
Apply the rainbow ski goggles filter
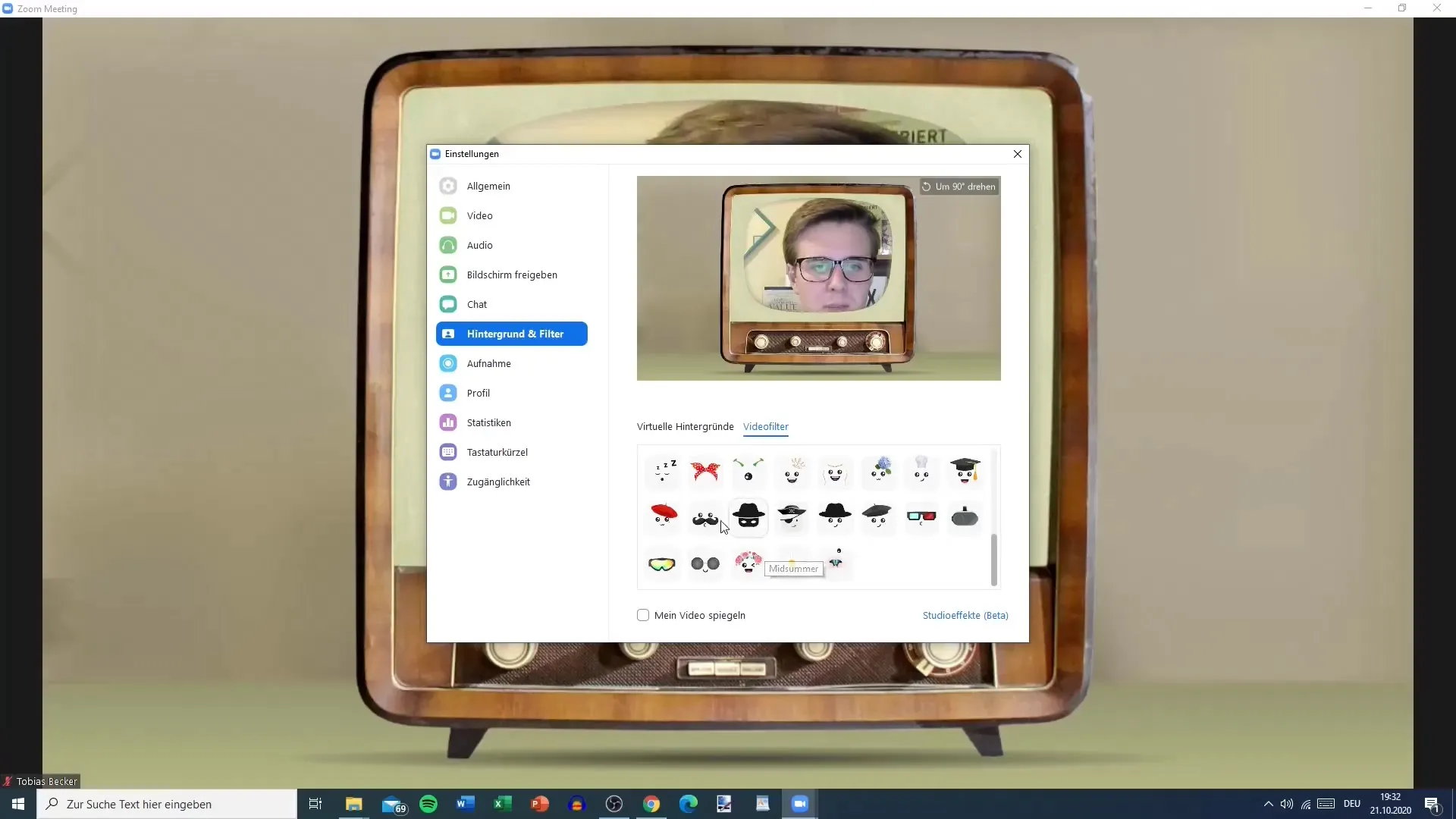[662, 563]
